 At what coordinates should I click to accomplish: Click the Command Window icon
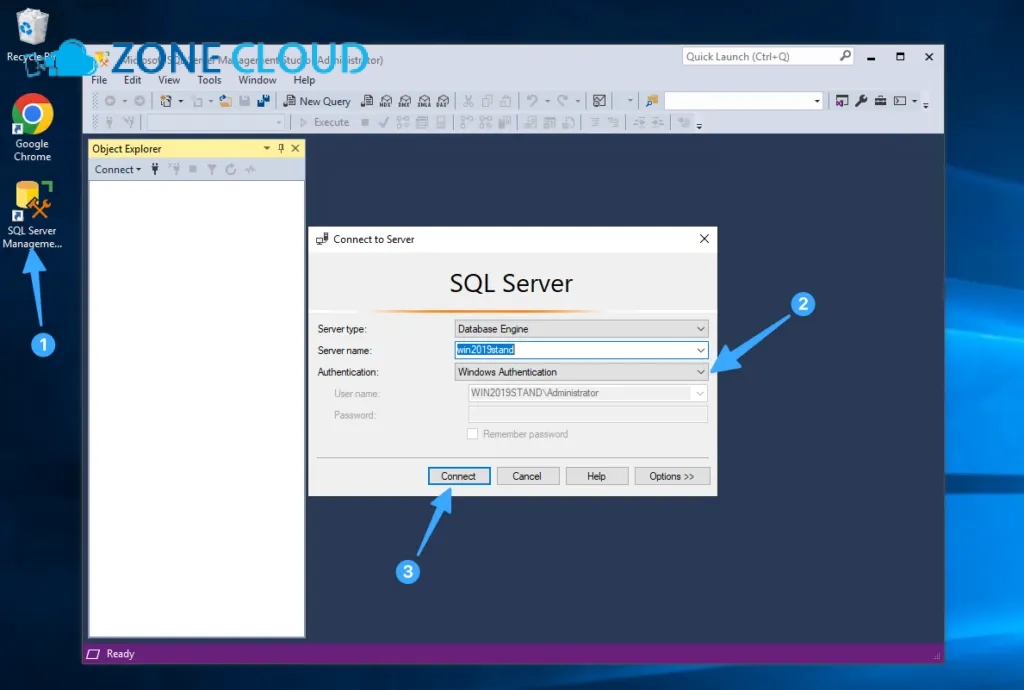(900, 101)
